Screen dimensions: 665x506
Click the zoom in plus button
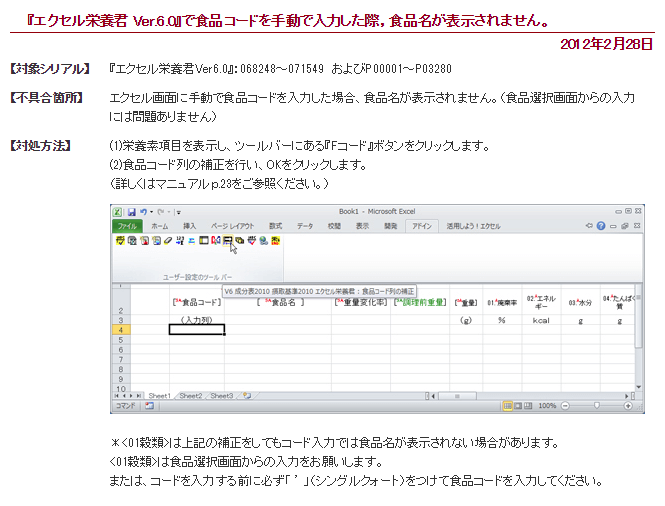point(628,406)
